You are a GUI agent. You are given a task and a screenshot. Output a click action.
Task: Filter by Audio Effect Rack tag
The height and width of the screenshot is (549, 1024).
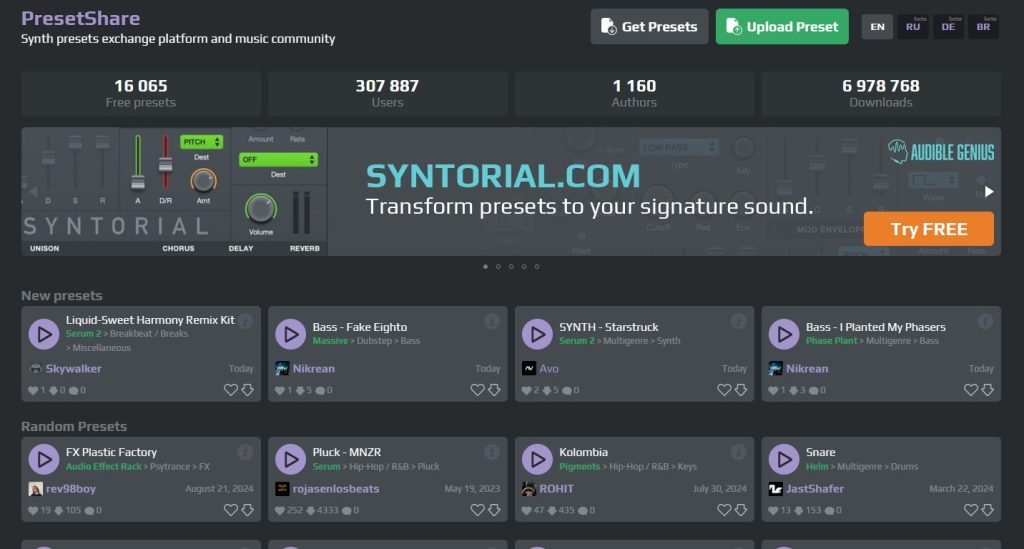(104, 466)
